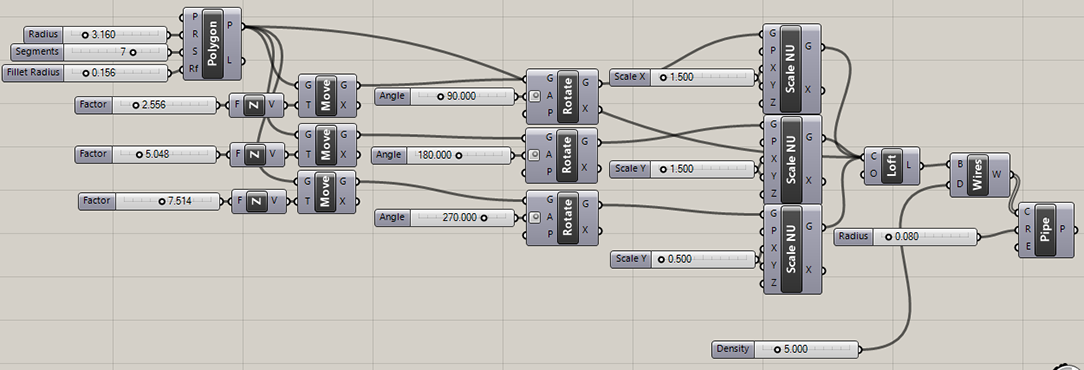Select the Polygon component
This screenshot has width=1084, height=370.
click(212, 43)
